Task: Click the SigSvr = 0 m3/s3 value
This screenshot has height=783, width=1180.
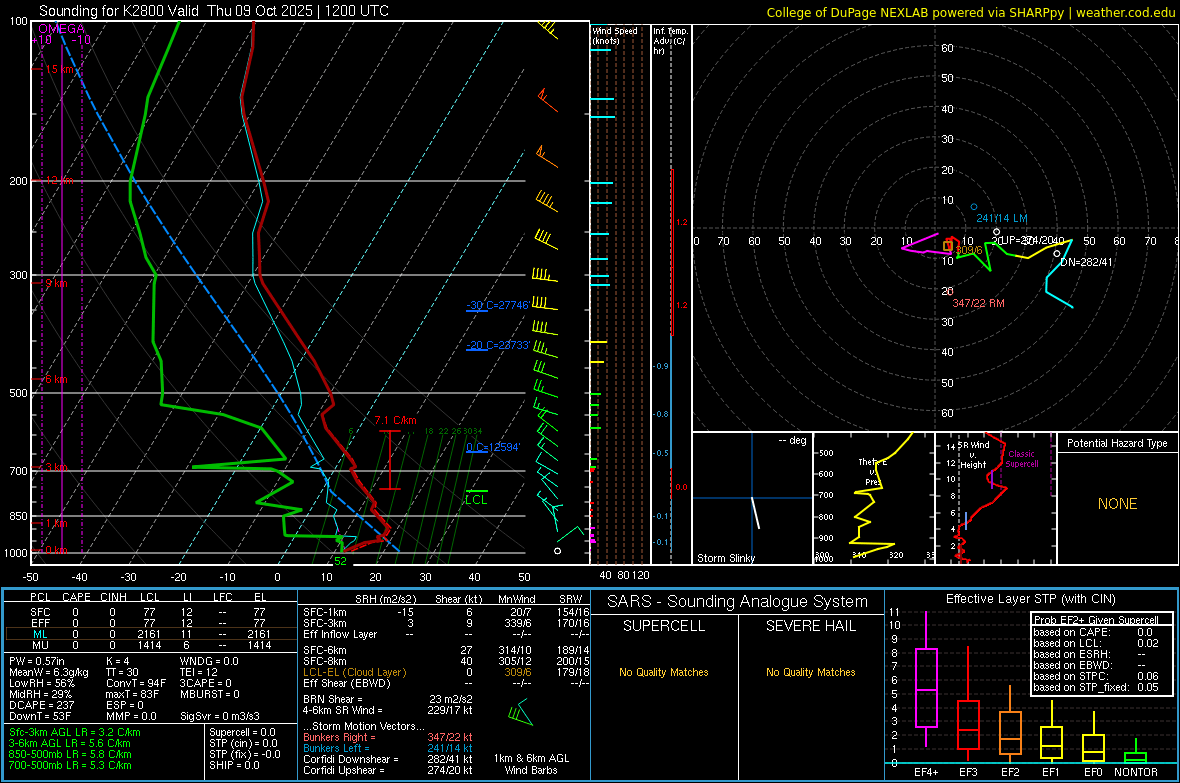Action: click(x=220, y=716)
